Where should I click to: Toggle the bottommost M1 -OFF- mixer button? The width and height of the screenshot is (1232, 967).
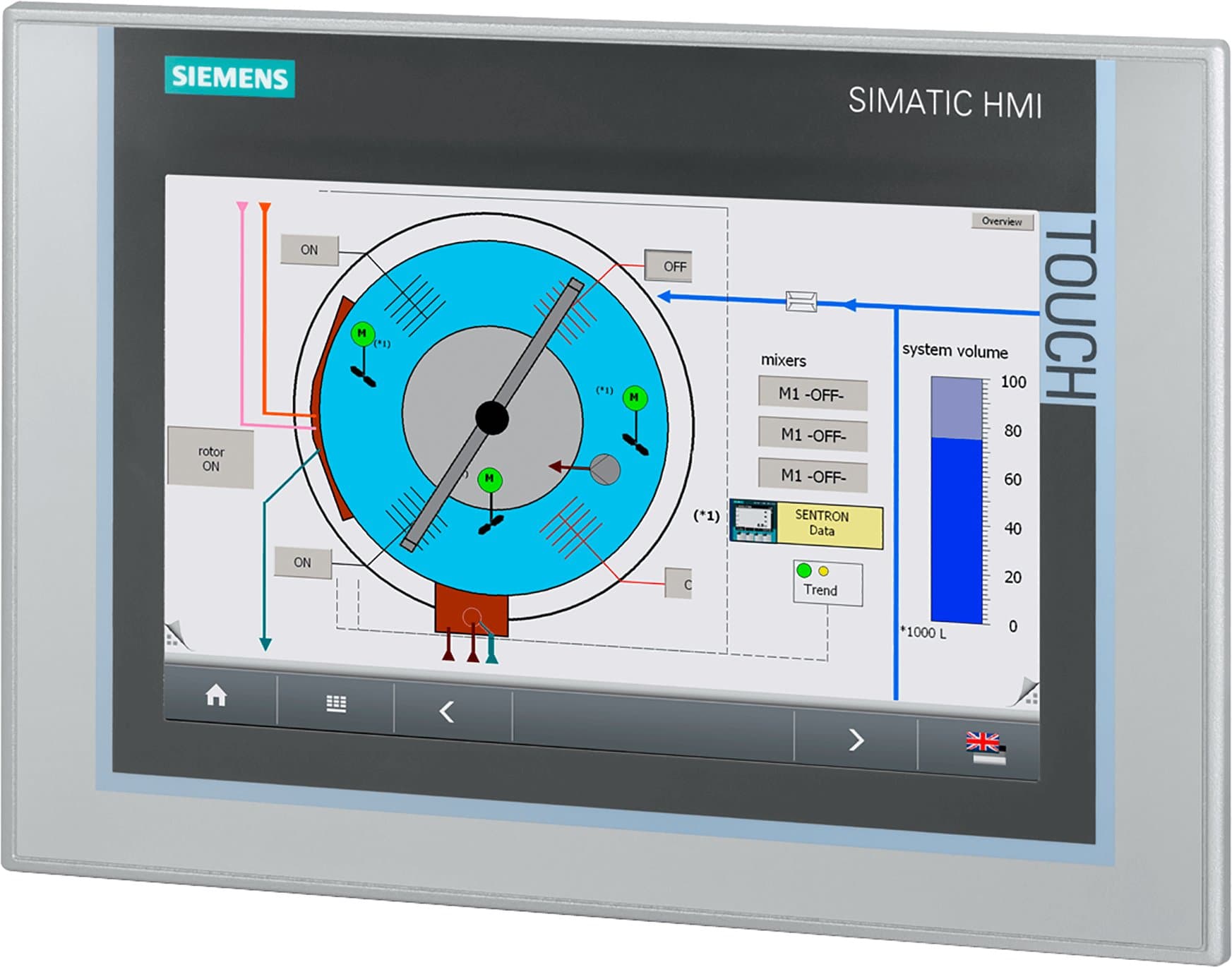pos(813,476)
